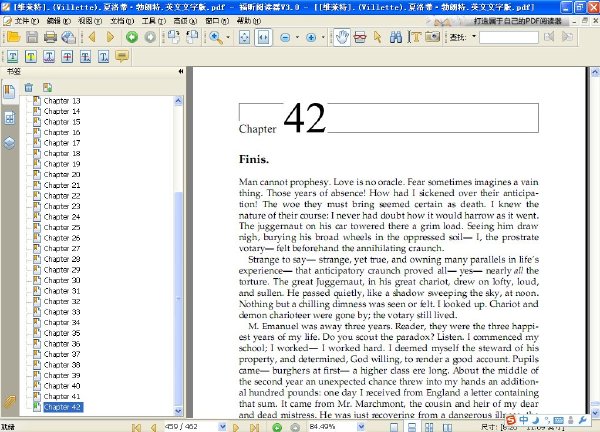Select the yellow note comment tool
Screen dimensions: 600x432
coord(122,57)
